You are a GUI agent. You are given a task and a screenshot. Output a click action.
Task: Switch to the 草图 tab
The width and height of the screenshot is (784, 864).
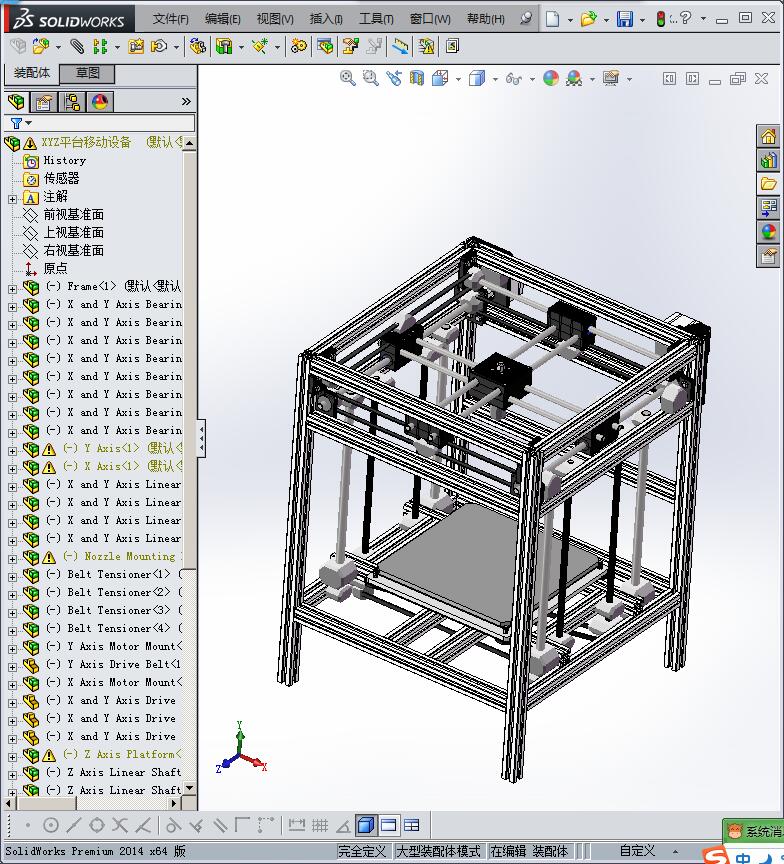pos(88,73)
